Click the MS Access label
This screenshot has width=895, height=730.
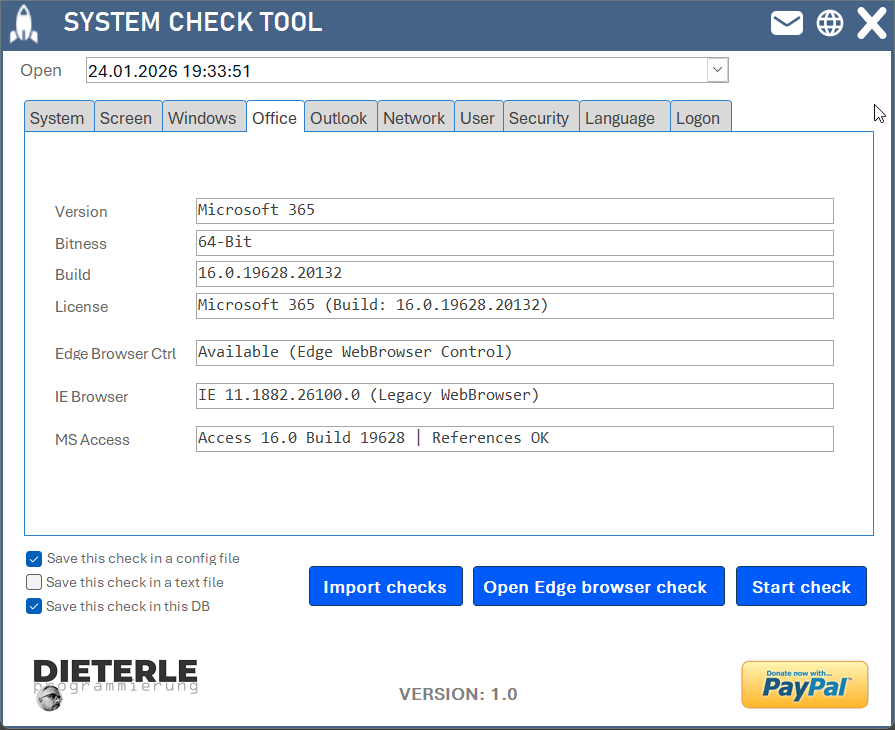coord(92,440)
